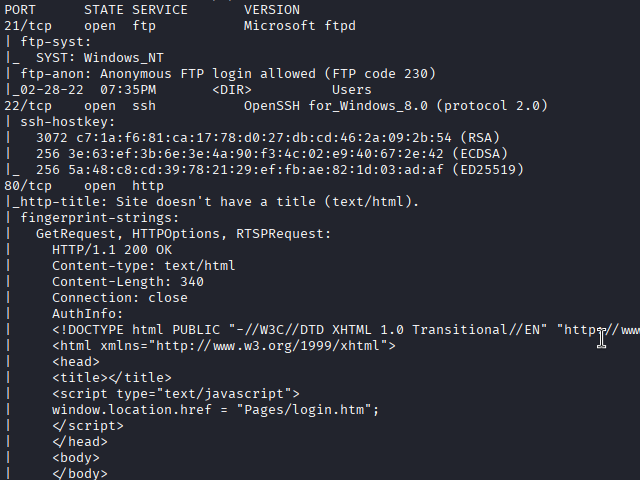Click the script type text/javascript line
The image size is (640, 480).
176,393
